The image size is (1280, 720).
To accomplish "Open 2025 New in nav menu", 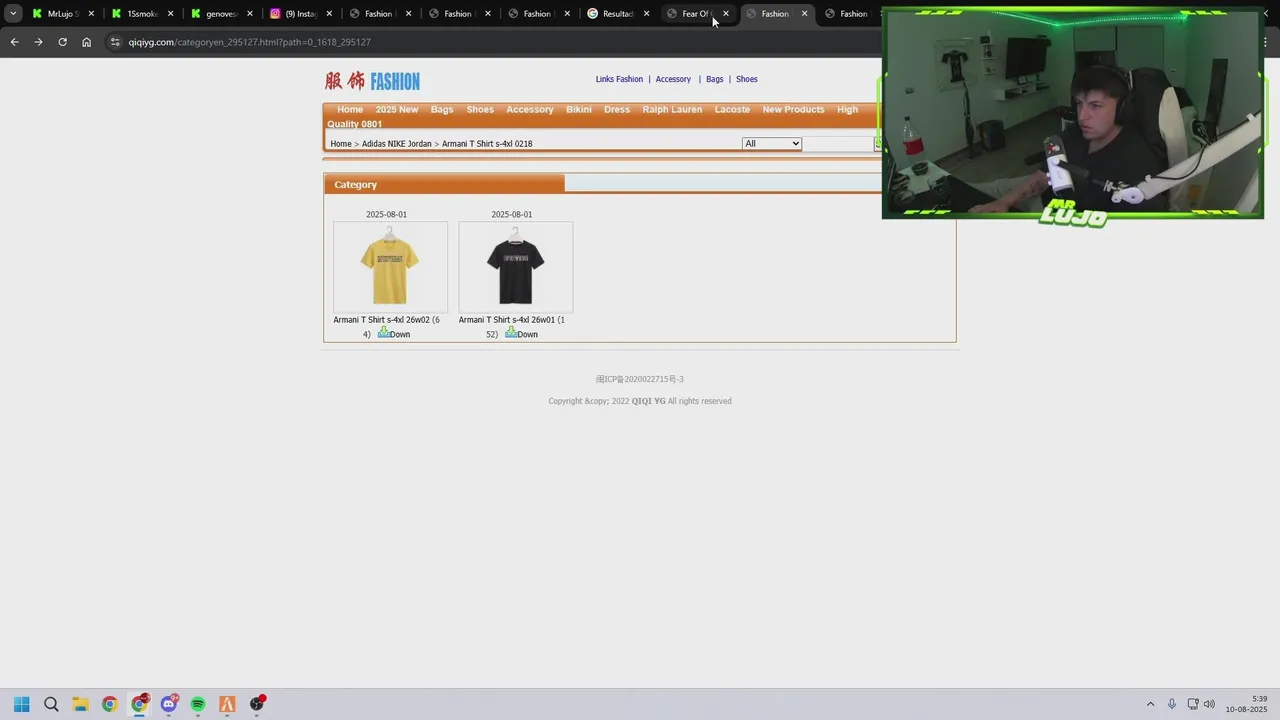I will pos(397,110).
